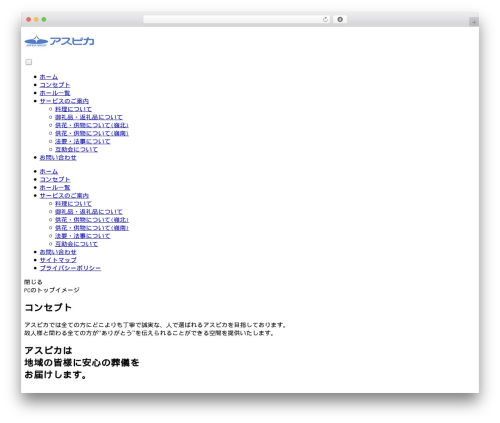500x423 pixels.
Task: Open 互助会について in the menu beneath the checkbox
Action: click(x=76, y=149)
